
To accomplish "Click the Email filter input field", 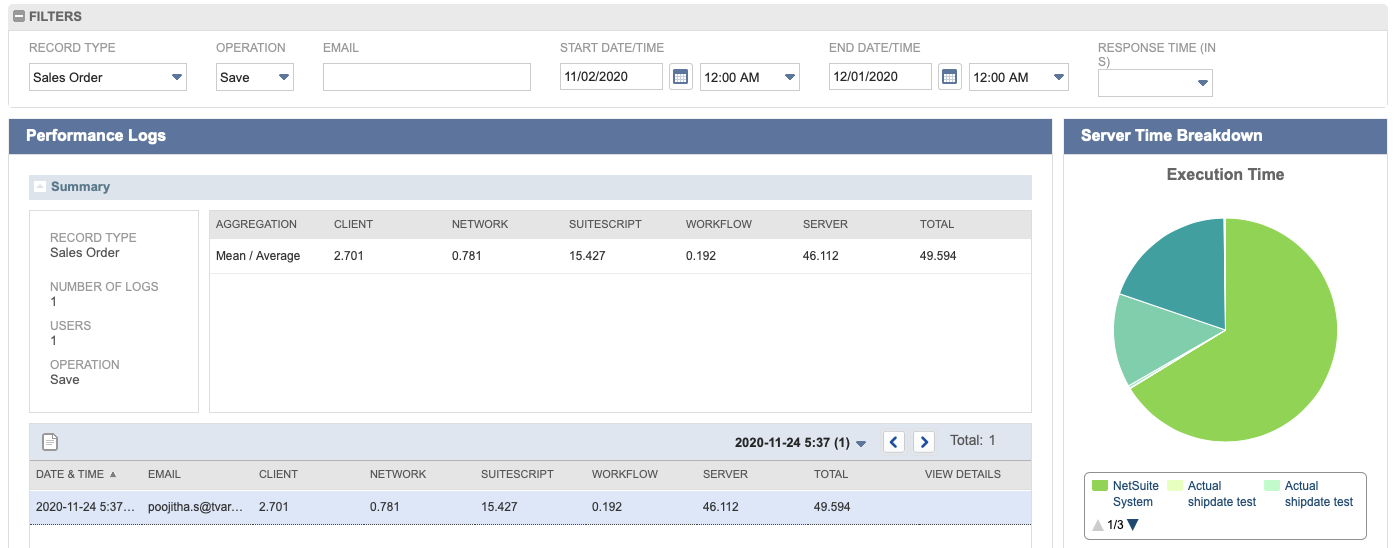I will click(427, 77).
